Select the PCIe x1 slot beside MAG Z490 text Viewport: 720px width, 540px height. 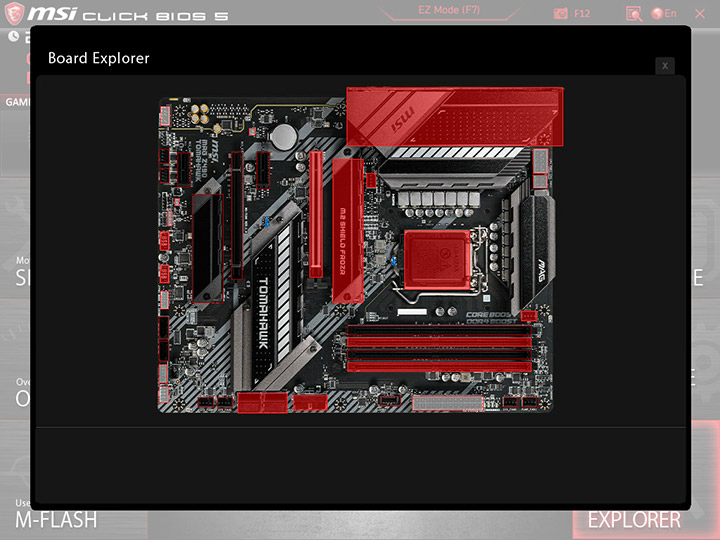click(x=184, y=169)
